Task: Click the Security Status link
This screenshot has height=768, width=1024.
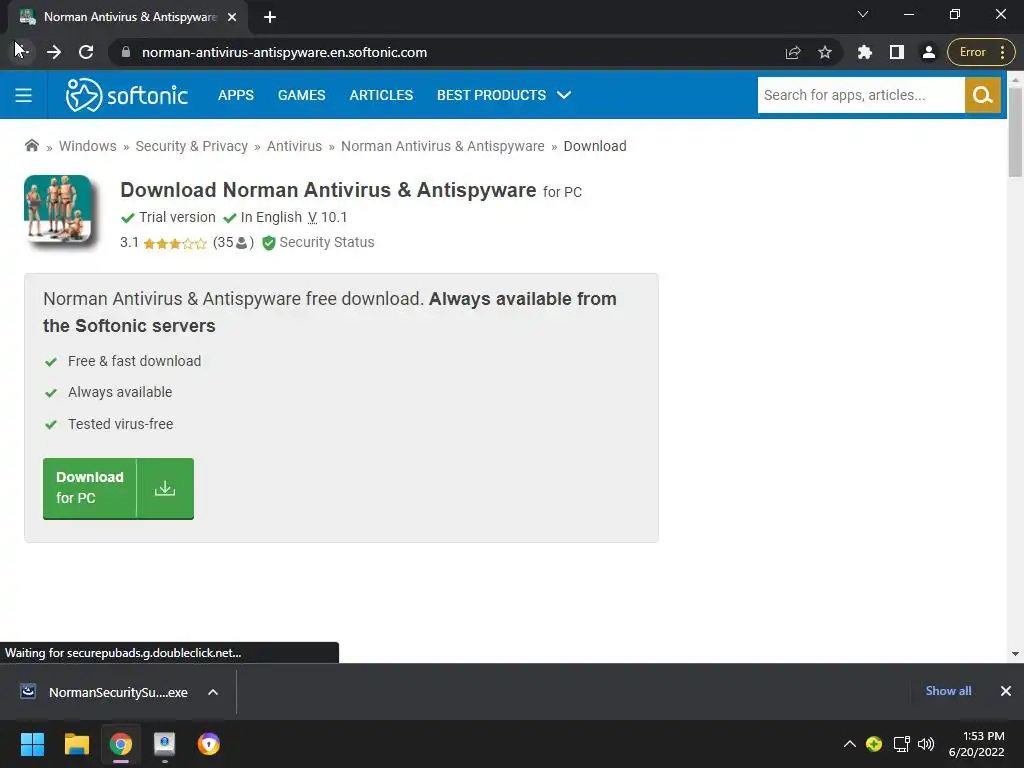Action: [327, 242]
